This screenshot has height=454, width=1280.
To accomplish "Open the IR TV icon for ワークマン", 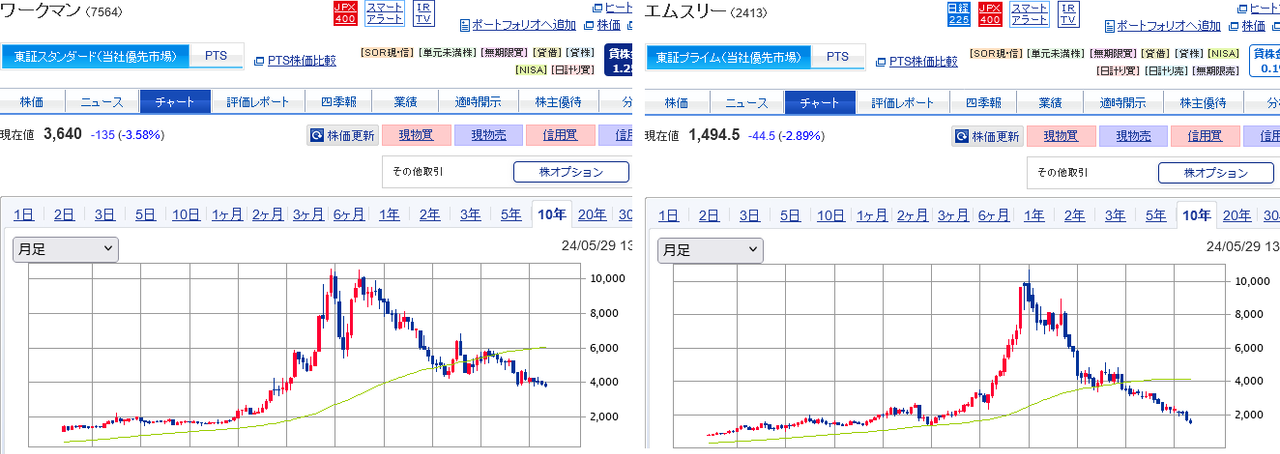I will pyautogui.click(x=424, y=13).
